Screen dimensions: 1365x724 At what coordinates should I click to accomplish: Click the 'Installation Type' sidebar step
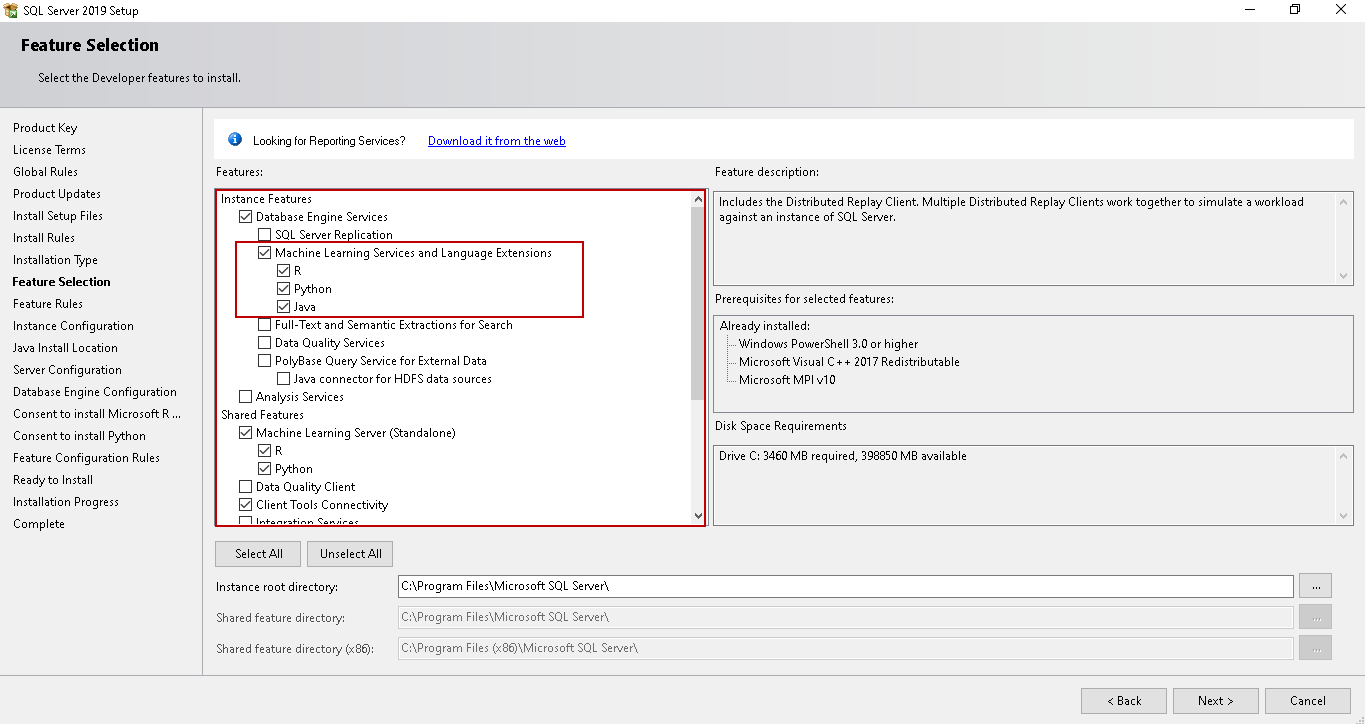55,260
